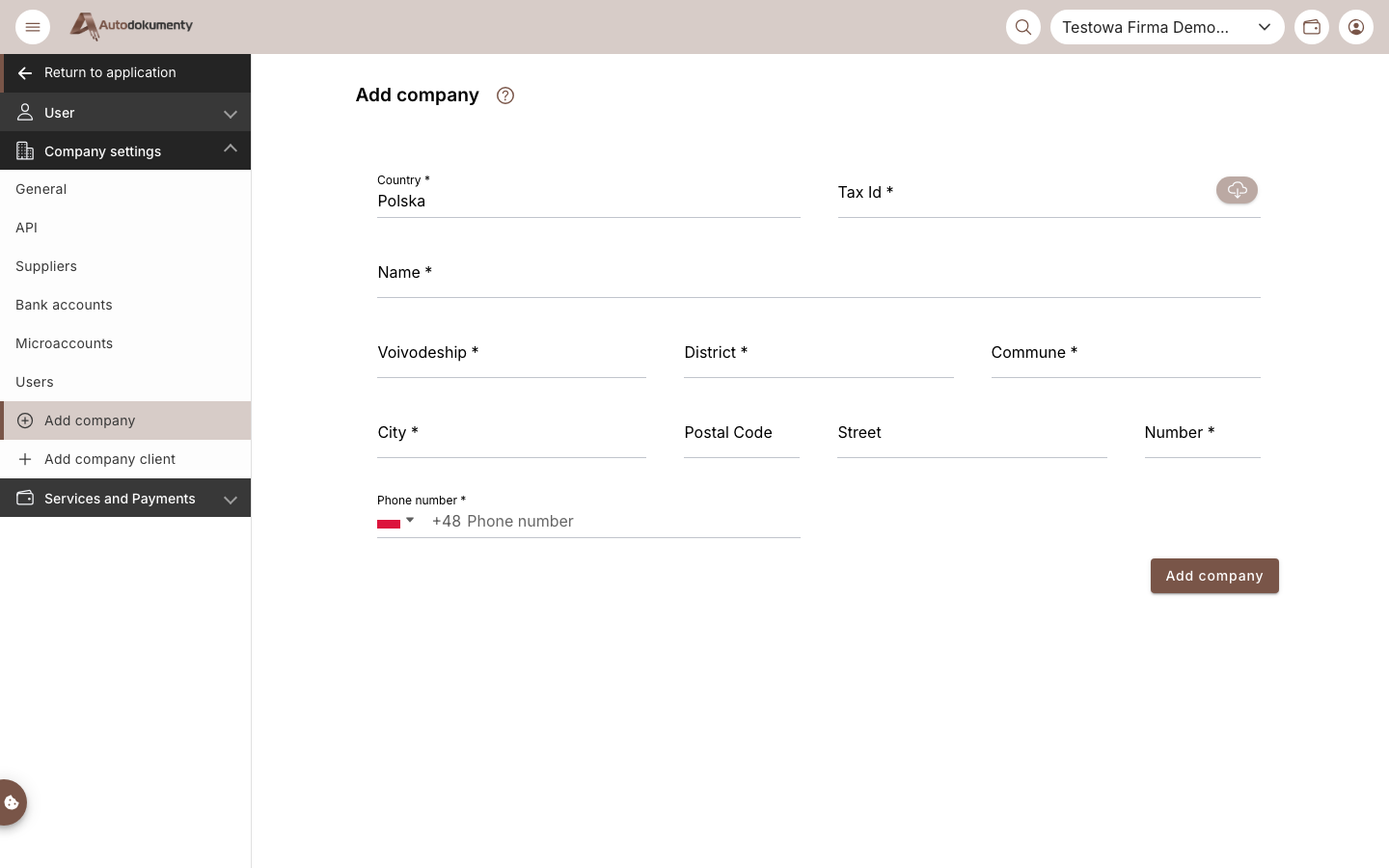Go to General settings
This screenshot has height=868, width=1389.
click(x=125, y=189)
